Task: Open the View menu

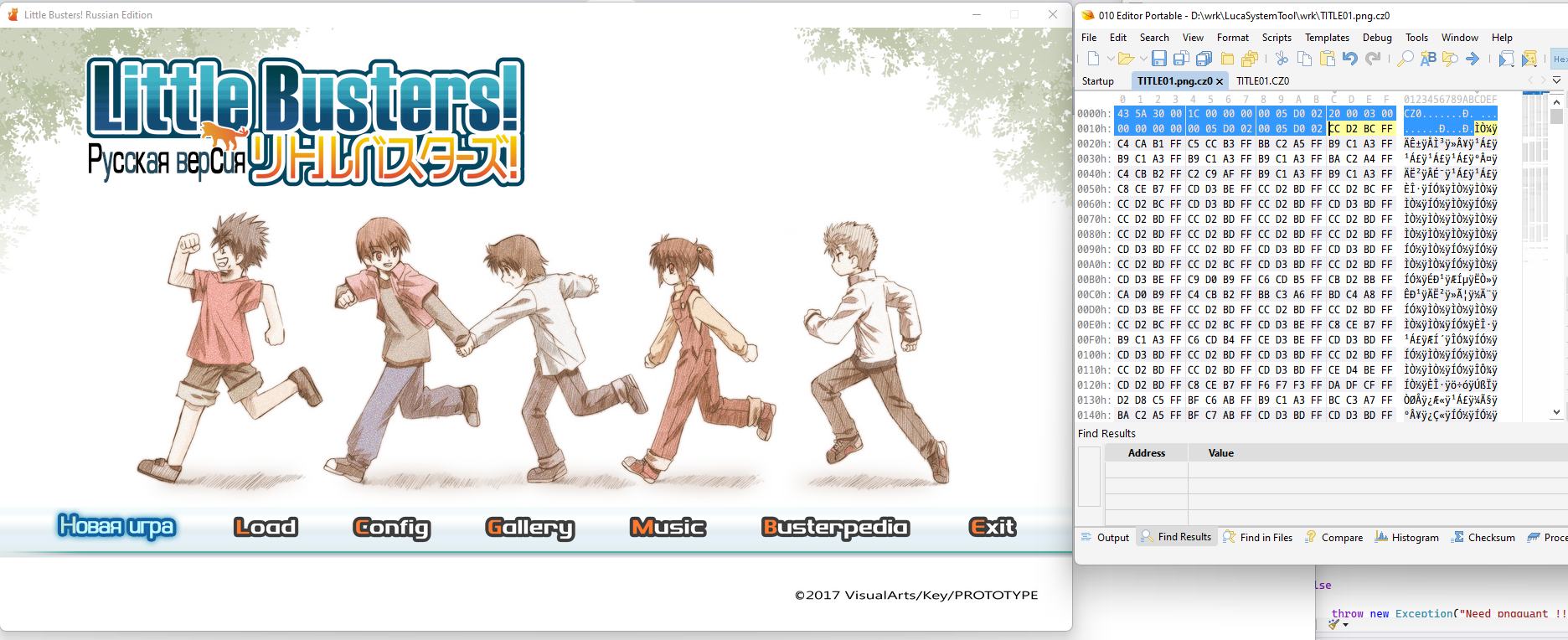Action: click(x=1193, y=38)
